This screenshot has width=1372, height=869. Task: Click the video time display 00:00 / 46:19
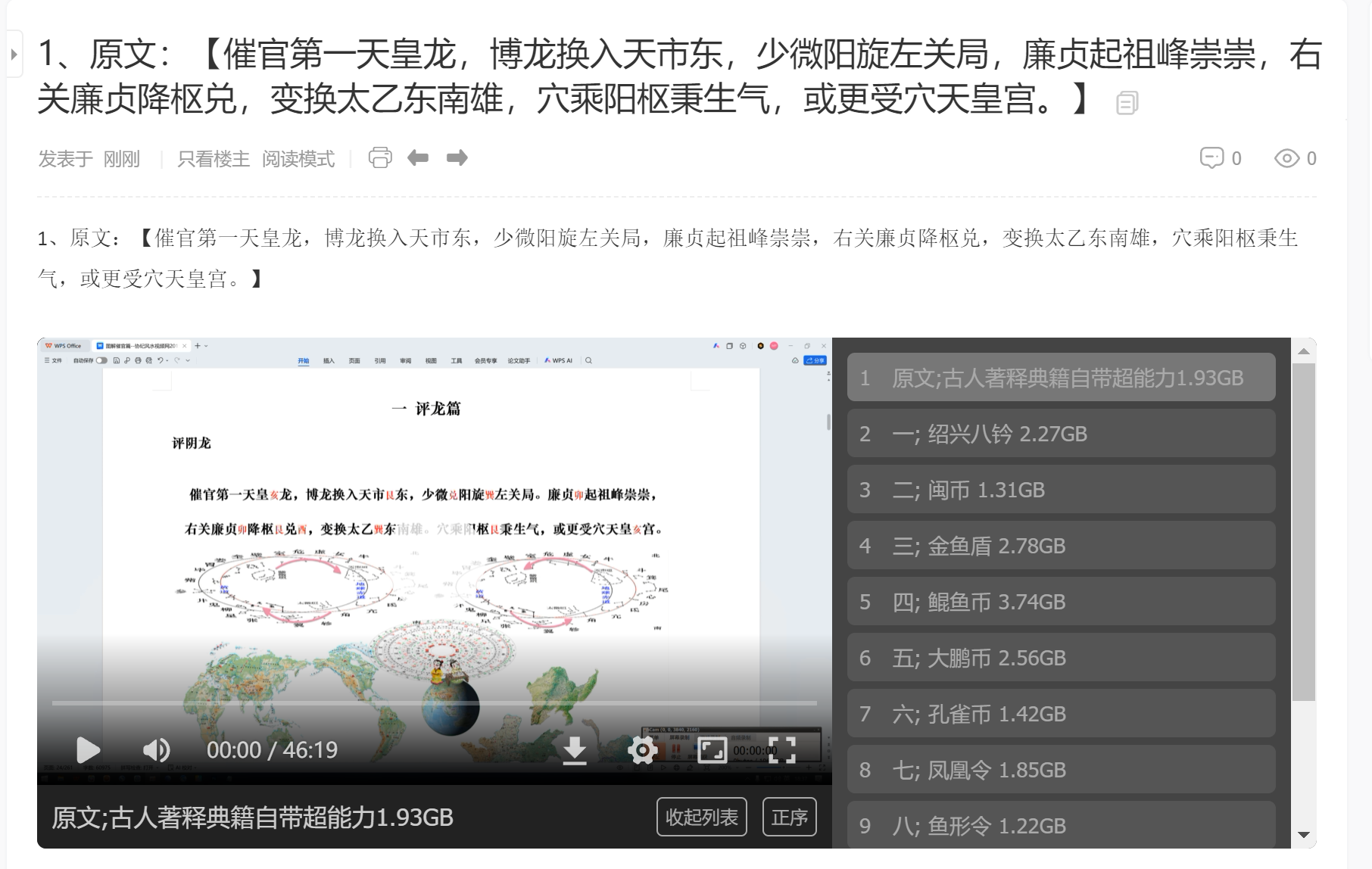click(x=272, y=750)
